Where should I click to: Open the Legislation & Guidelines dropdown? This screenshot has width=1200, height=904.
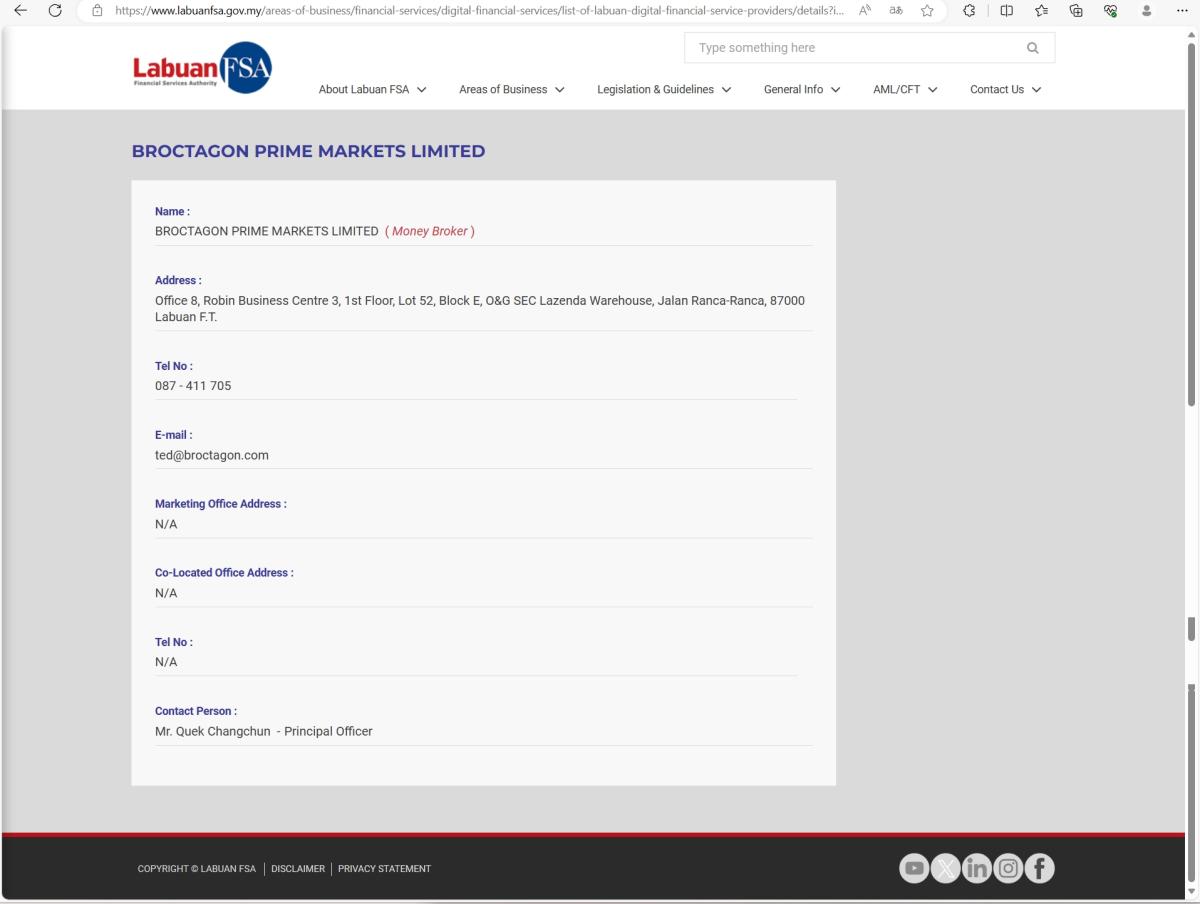pos(664,90)
